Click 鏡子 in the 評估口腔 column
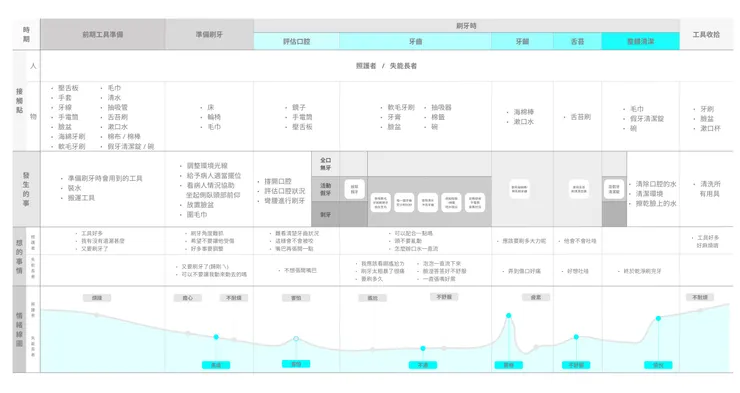The height and width of the screenshot is (393, 740). click(299, 108)
